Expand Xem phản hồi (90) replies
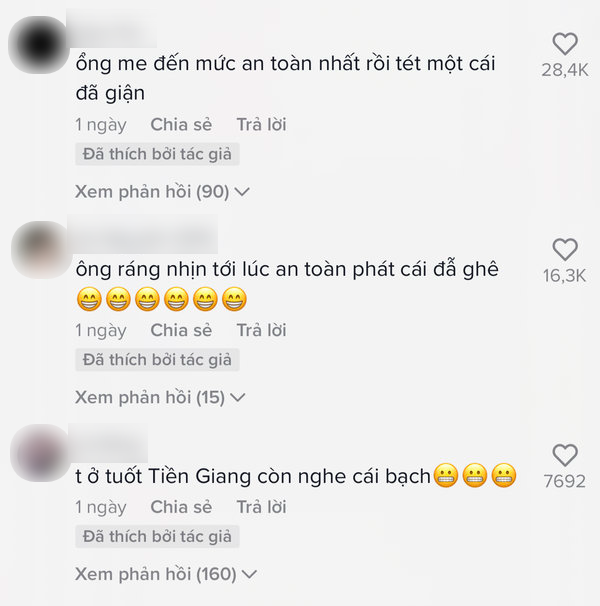The image size is (600, 606). click(x=162, y=192)
